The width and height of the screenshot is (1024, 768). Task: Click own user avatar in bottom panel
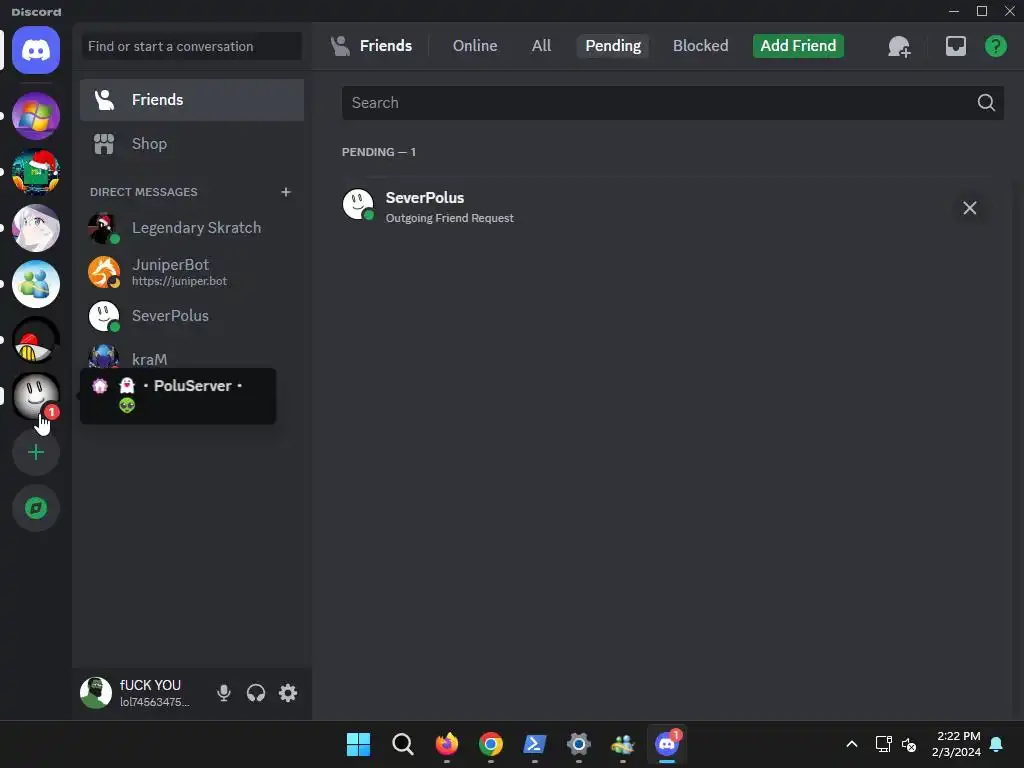pyautogui.click(x=96, y=692)
